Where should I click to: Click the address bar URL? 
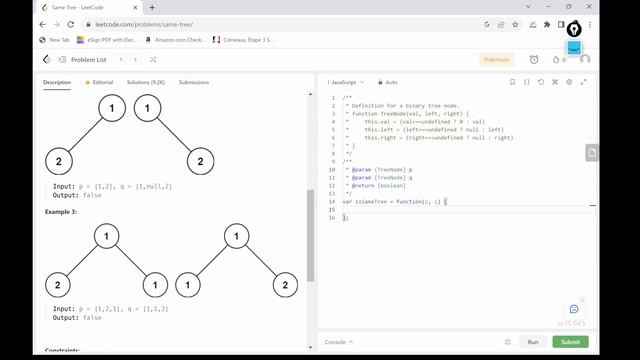pyautogui.click(x=144, y=24)
